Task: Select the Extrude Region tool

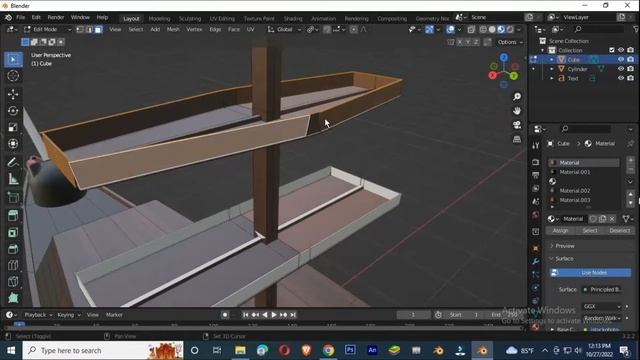Action: pos(13,216)
